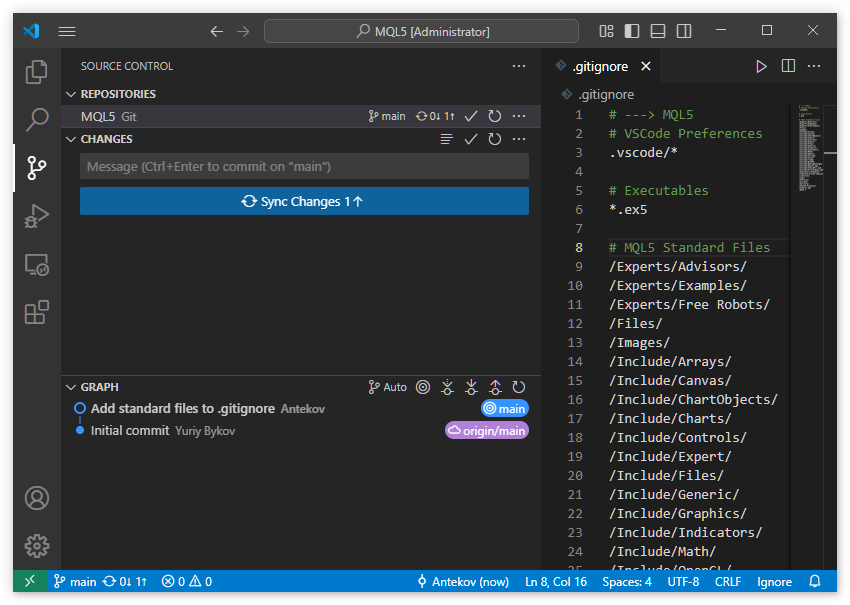This screenshot has height=605, width=850.
Task: Commit using checkmark in MQL5 repository row
Action: click(x=471, y=116)
